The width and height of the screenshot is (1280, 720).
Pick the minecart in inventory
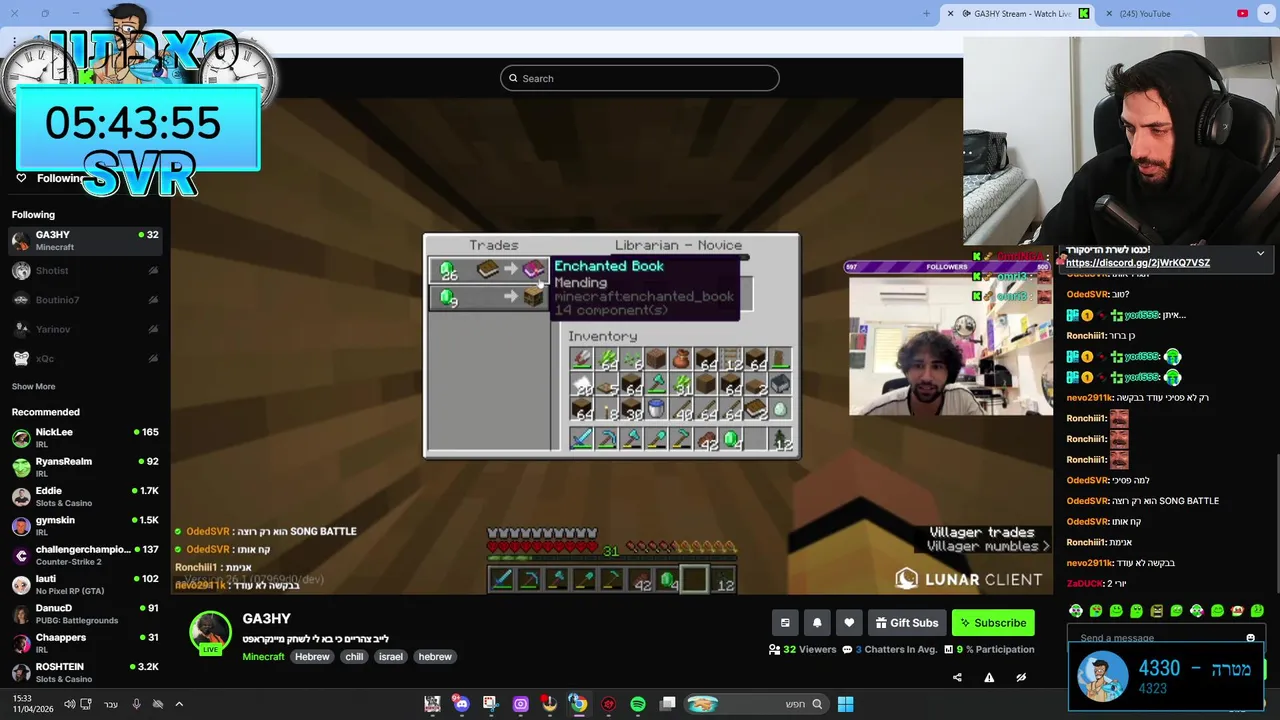pos(781,383)
